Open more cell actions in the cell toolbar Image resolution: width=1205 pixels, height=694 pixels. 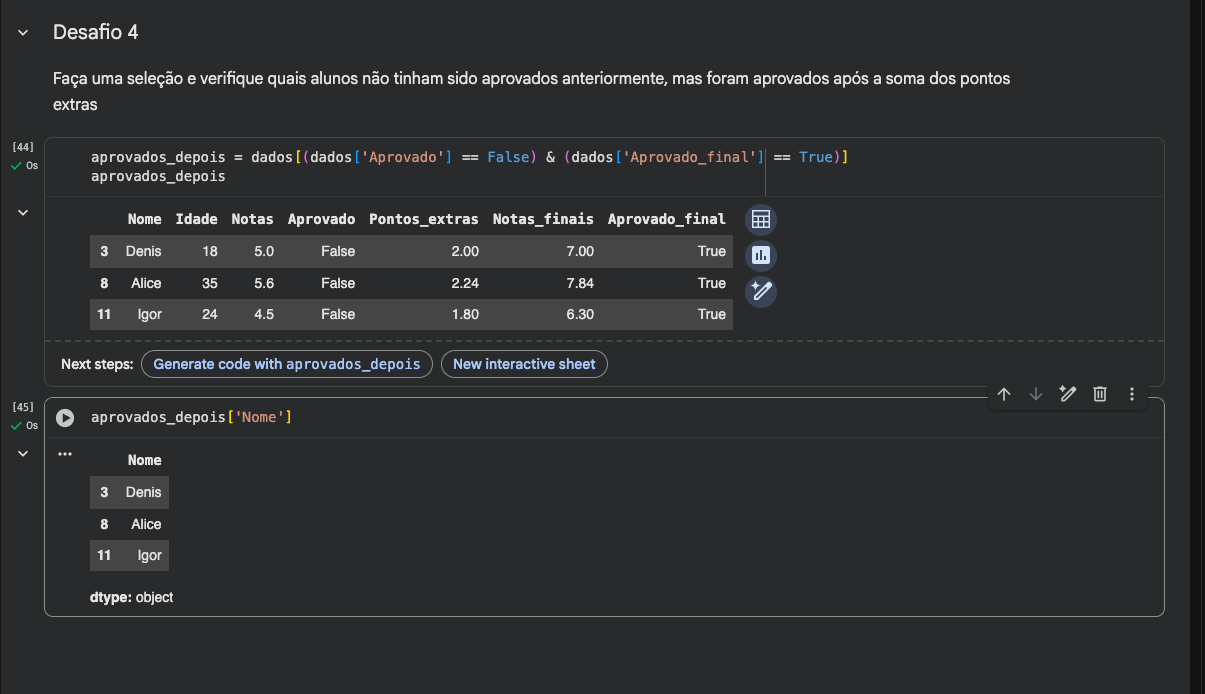pos(1132,394)
